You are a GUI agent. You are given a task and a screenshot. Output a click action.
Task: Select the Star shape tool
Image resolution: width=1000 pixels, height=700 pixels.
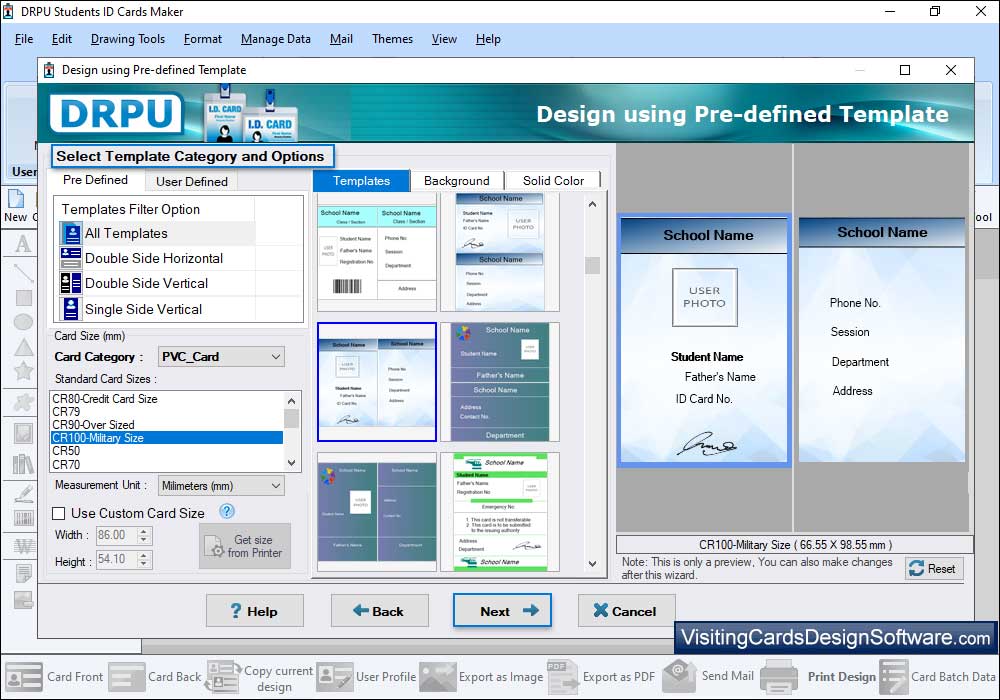click(x=24, y=370)
